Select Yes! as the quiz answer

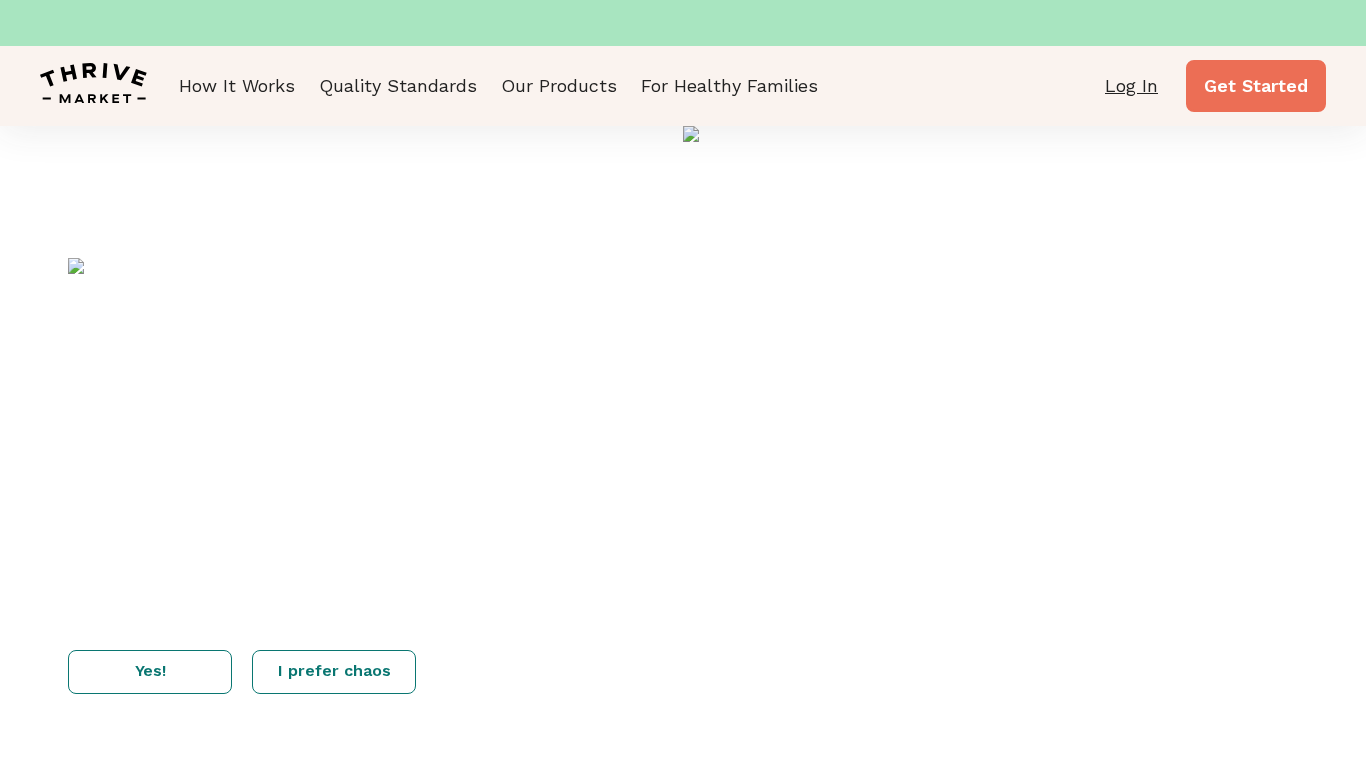pos(150,671)
